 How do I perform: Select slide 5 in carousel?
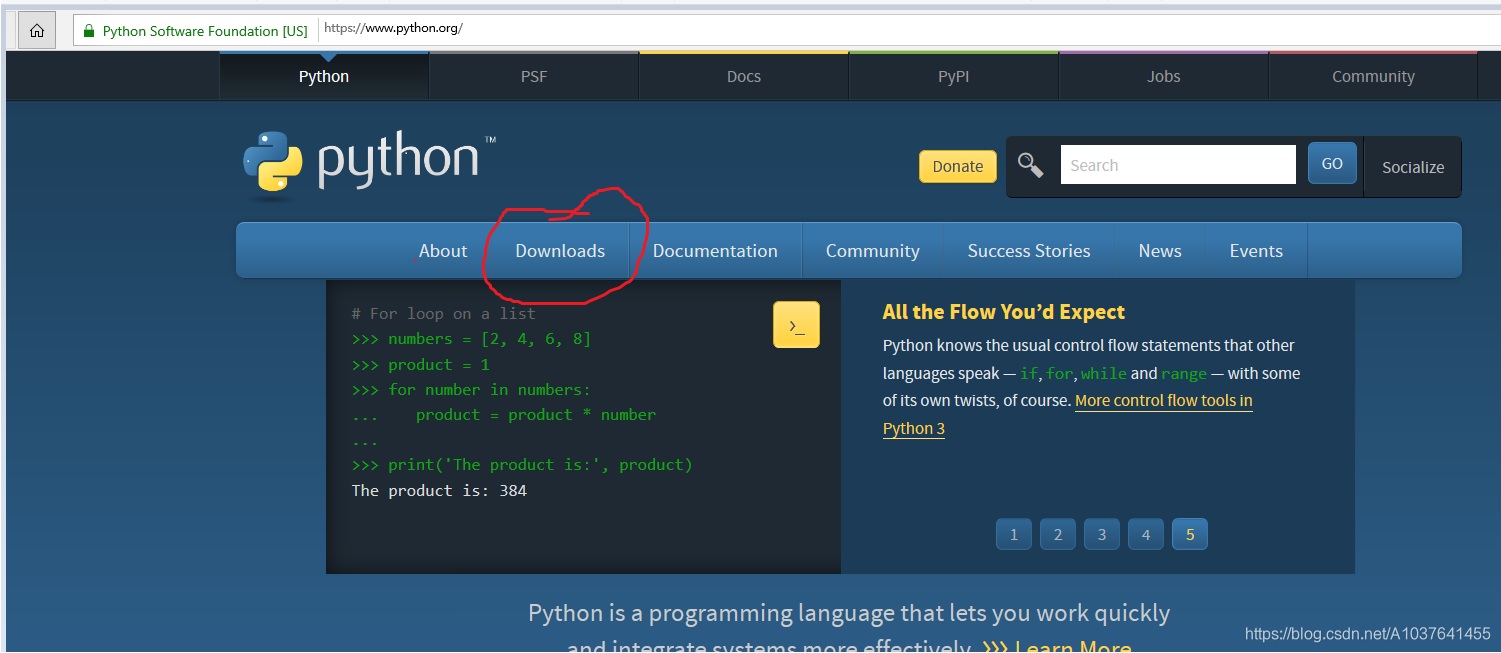[1189, 534]
